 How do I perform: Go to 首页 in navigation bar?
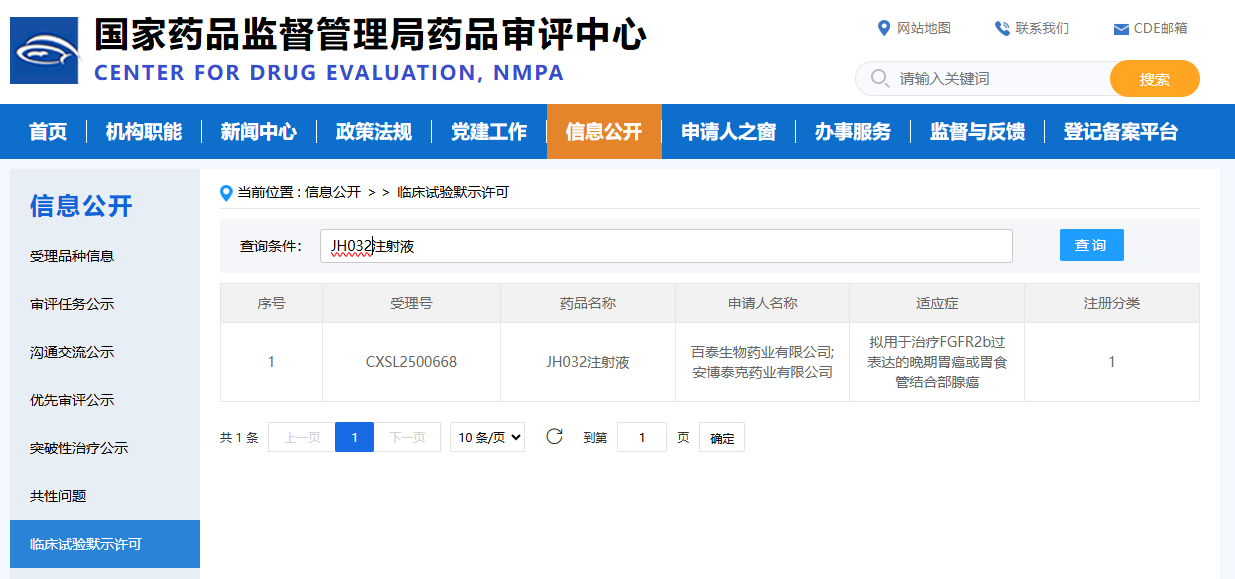click(x=48, y=132)
